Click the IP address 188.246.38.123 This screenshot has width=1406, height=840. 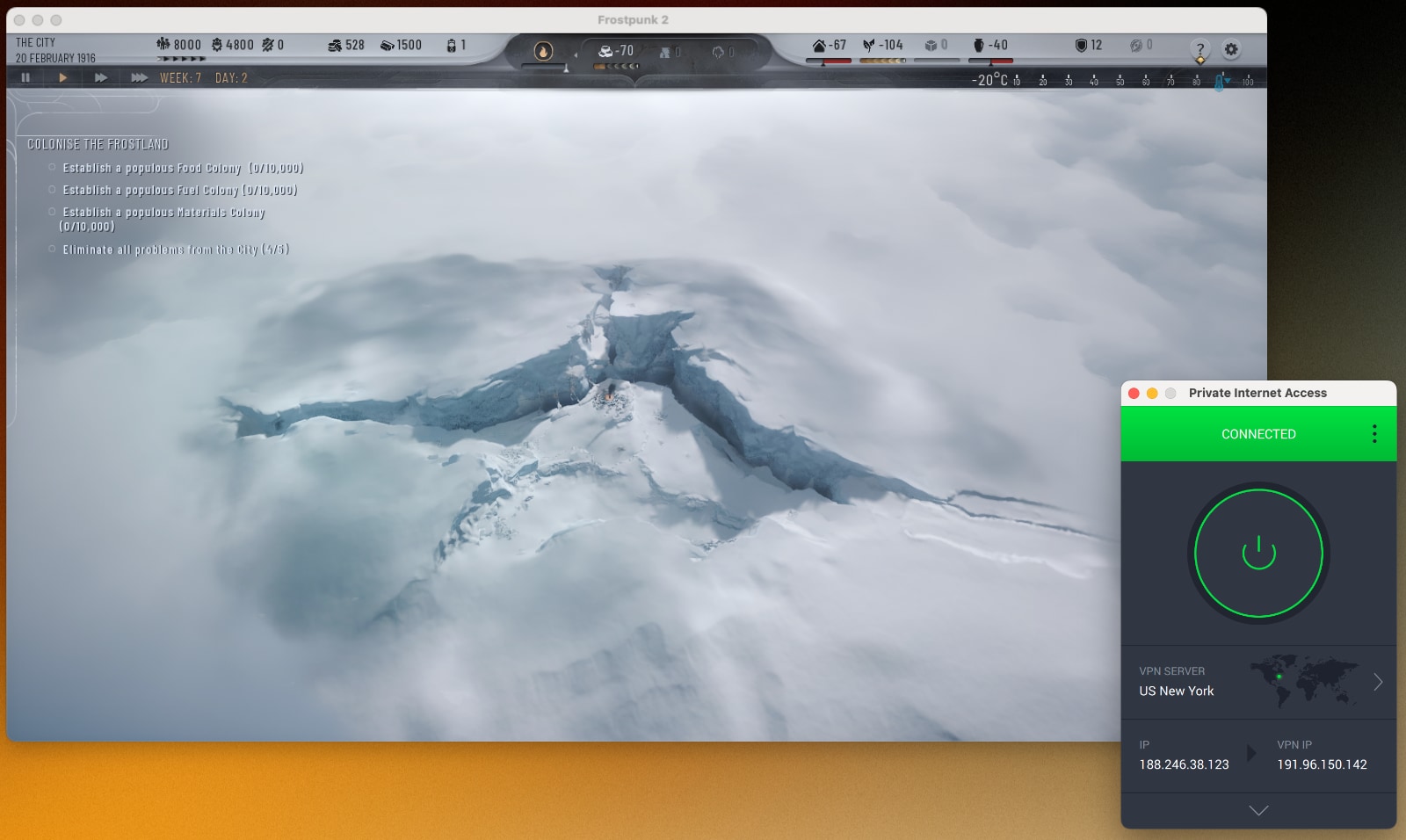(1184, 764)
